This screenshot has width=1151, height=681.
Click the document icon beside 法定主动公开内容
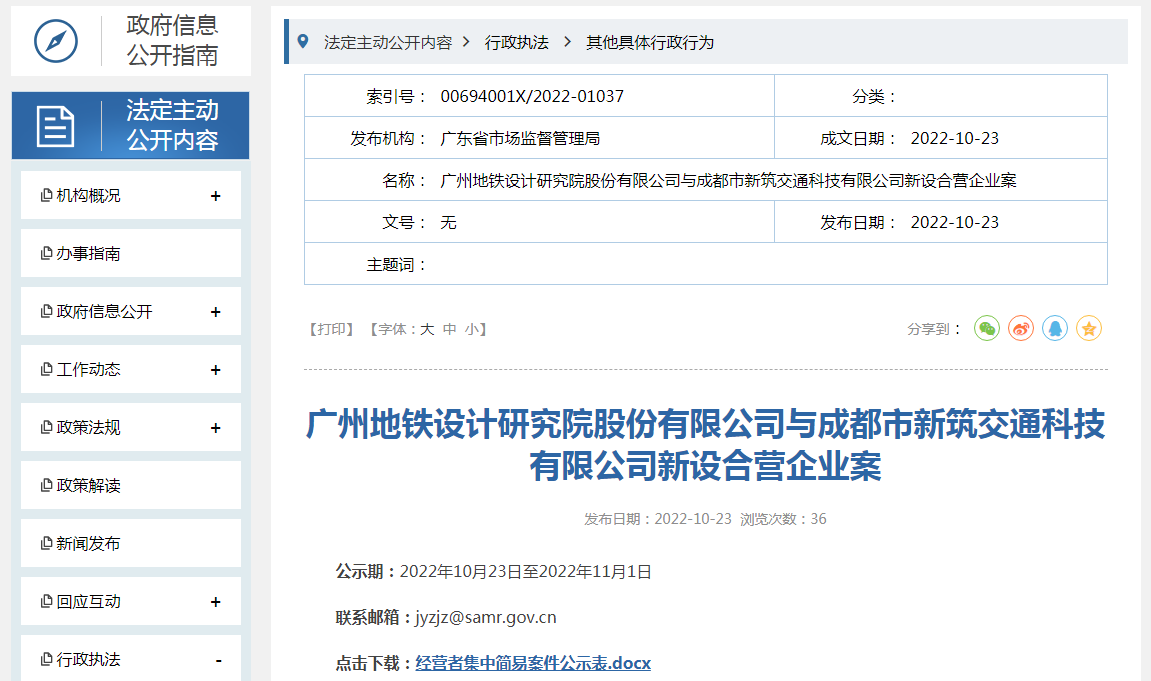(56, 126)
